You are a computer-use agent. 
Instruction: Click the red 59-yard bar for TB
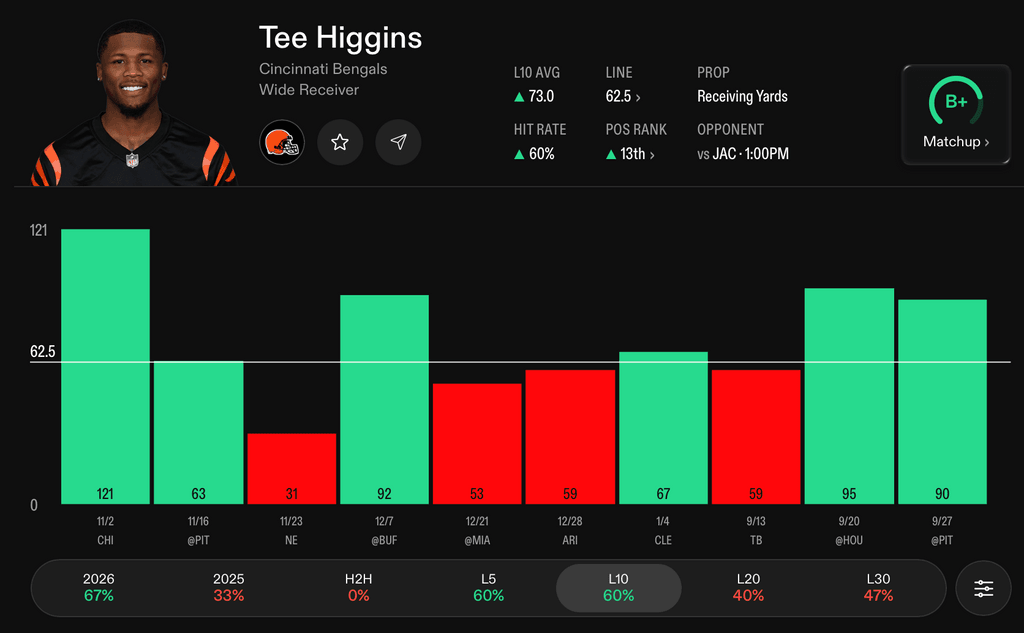point(756,437)
